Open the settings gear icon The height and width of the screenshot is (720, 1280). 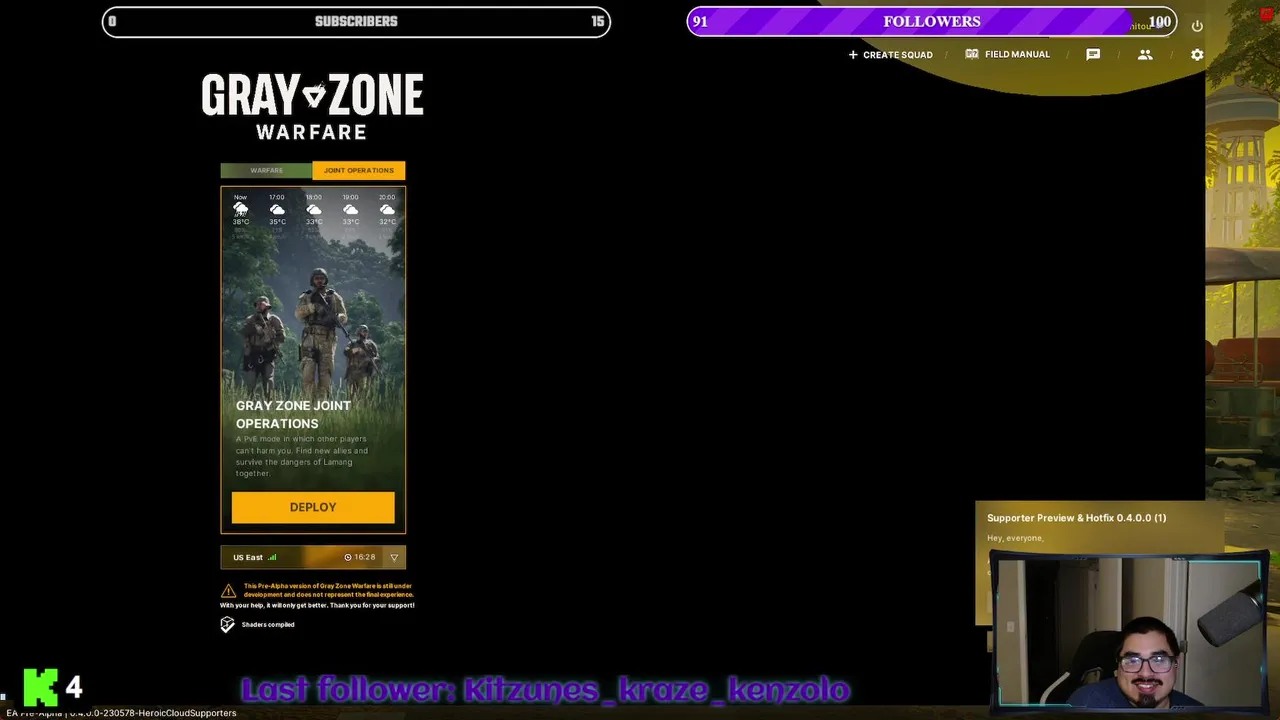tap(1197, 55)
